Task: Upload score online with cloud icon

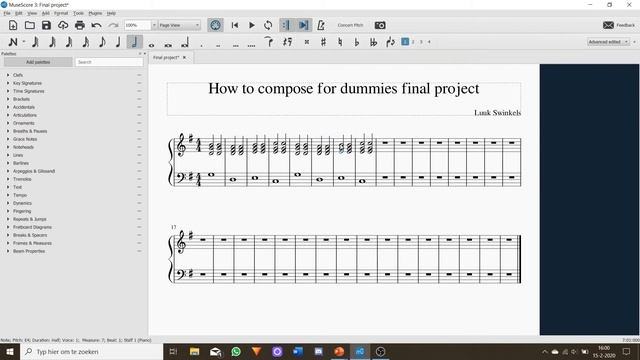Action: point(63,25)
